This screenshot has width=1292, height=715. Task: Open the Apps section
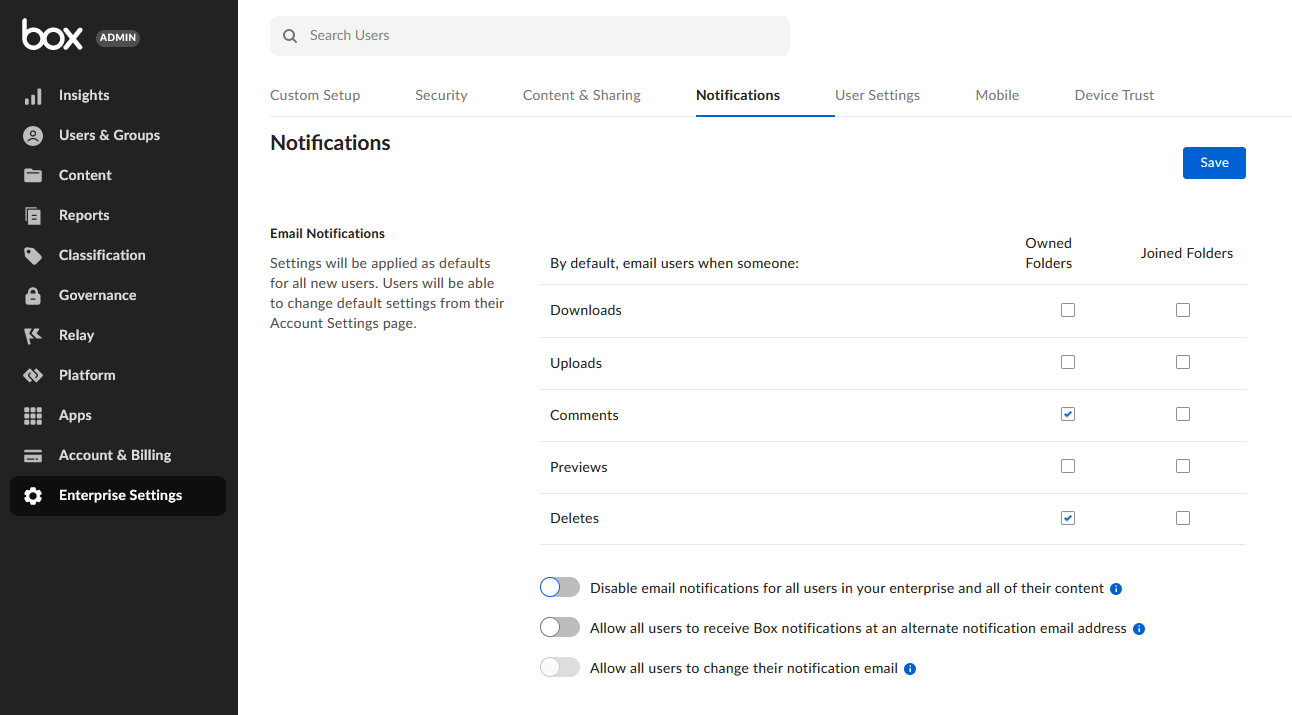click(76, 415)
